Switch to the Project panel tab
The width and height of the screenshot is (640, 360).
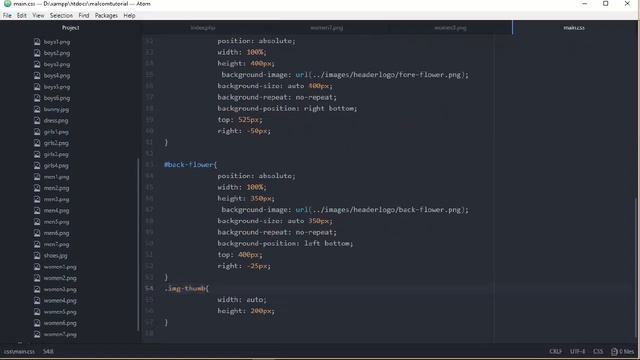point(71,28)
